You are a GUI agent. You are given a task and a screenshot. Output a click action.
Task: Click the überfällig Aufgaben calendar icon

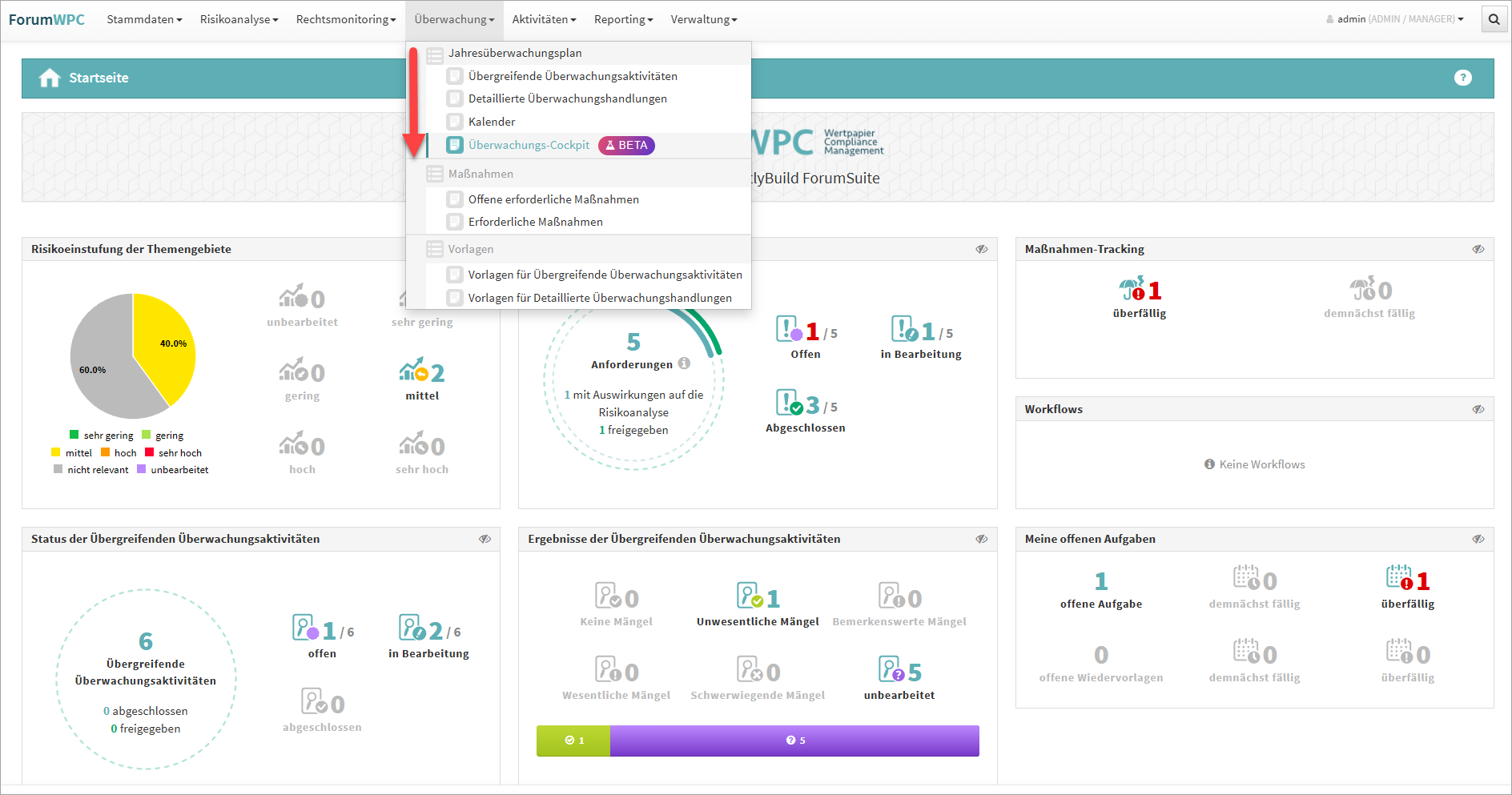[1400, 578]
